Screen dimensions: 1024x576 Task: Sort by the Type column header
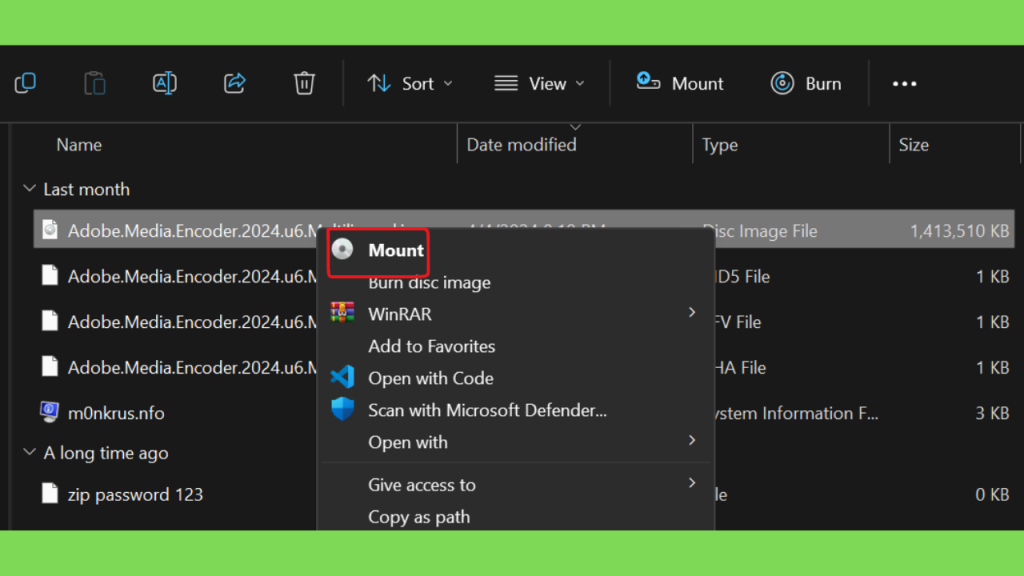720,144
